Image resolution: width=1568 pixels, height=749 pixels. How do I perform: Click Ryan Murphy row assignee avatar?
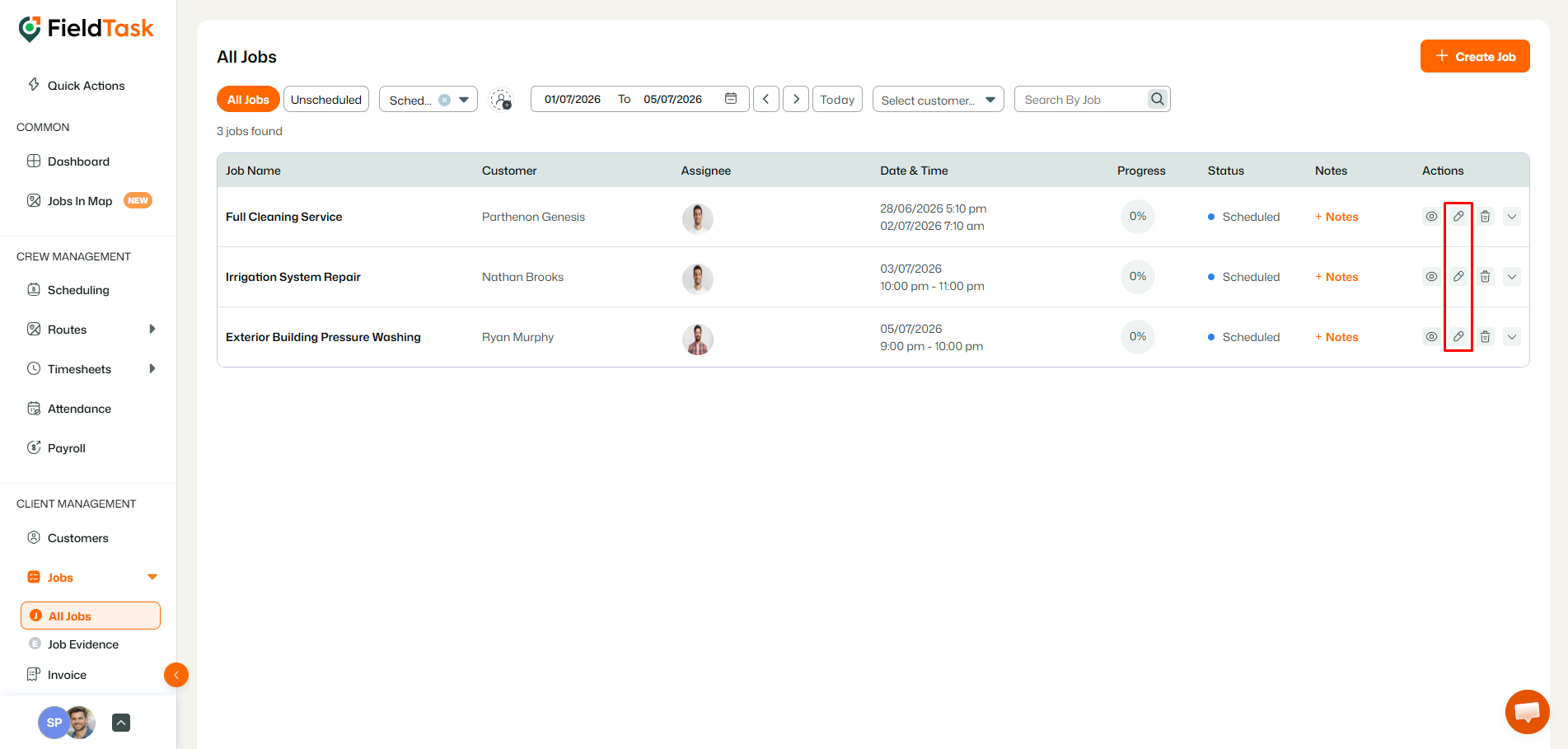pyautogui.click(x=698, y=339)
